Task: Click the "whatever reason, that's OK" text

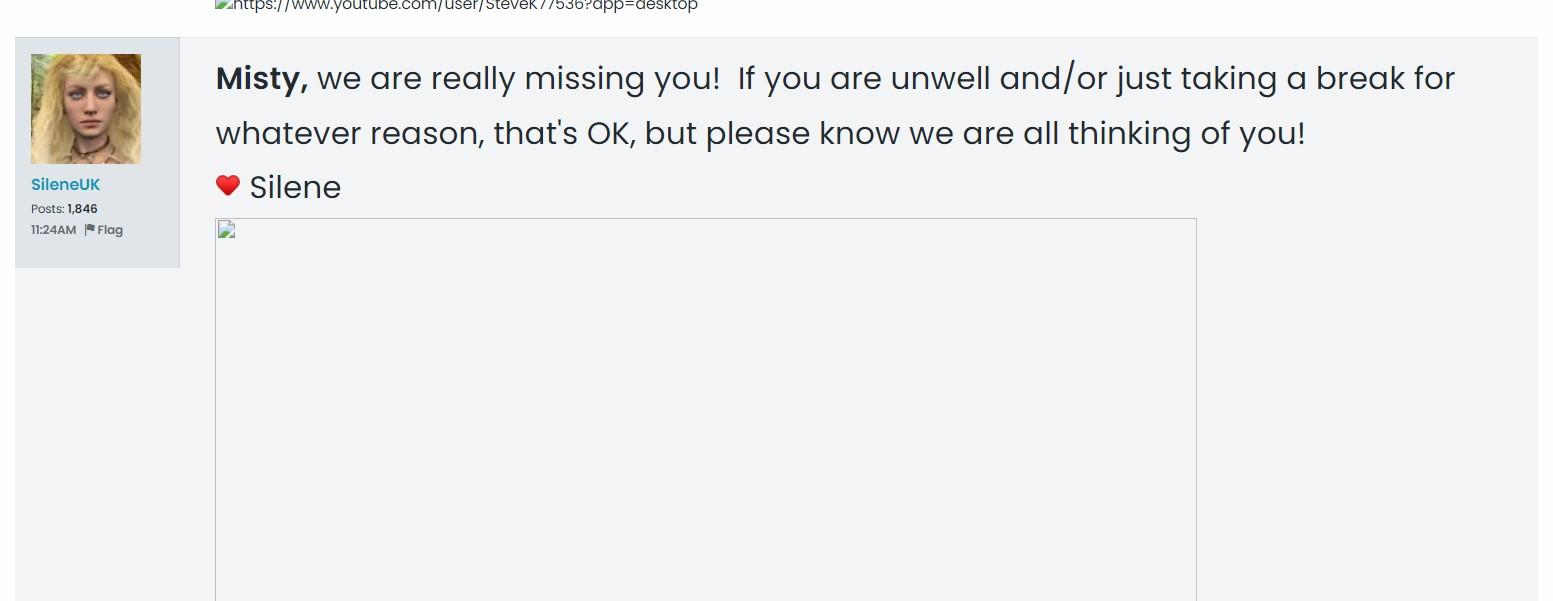Action: point(425,134)
